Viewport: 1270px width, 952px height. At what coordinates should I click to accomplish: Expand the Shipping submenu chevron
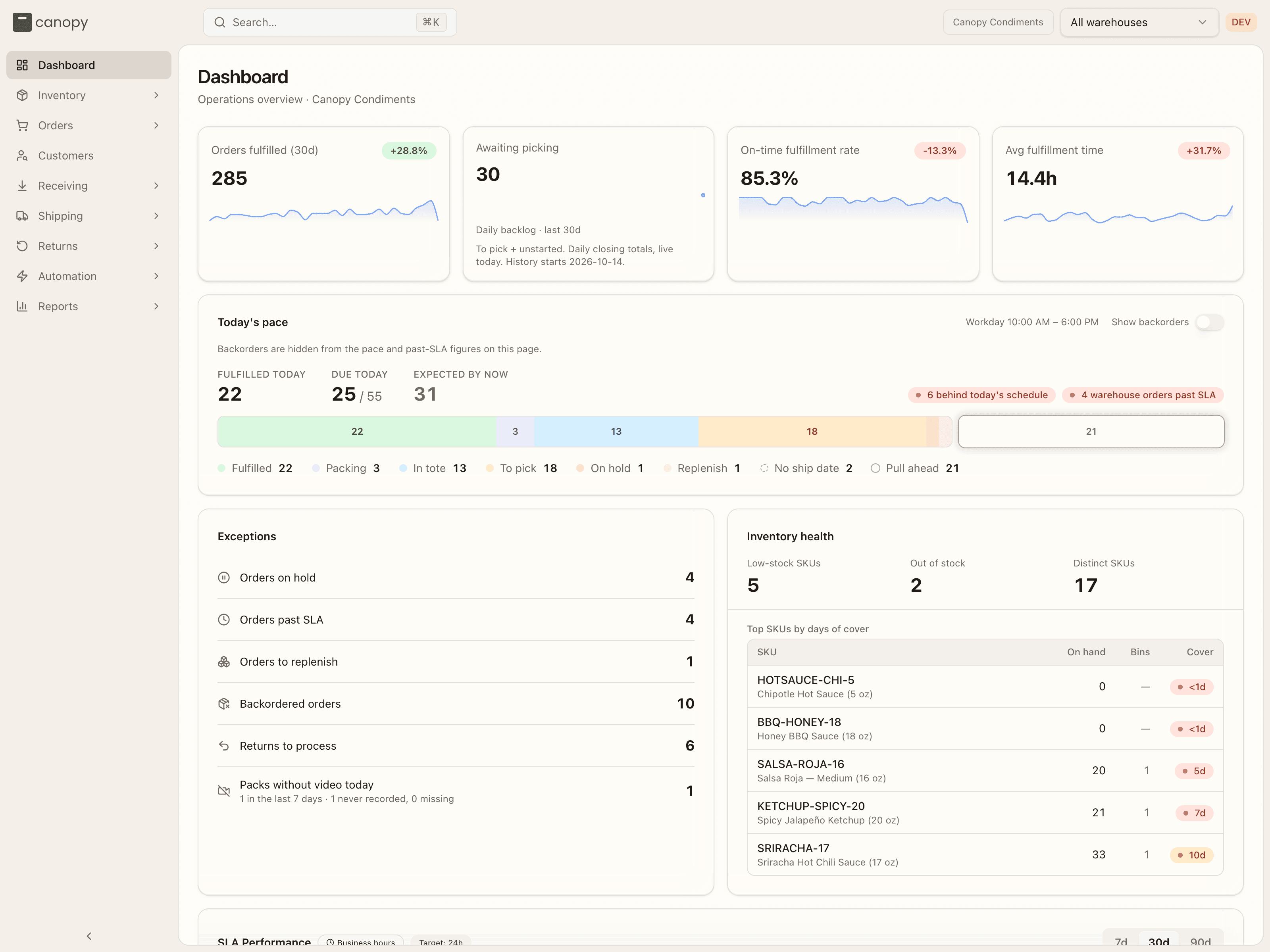click(x=156, y=216)
